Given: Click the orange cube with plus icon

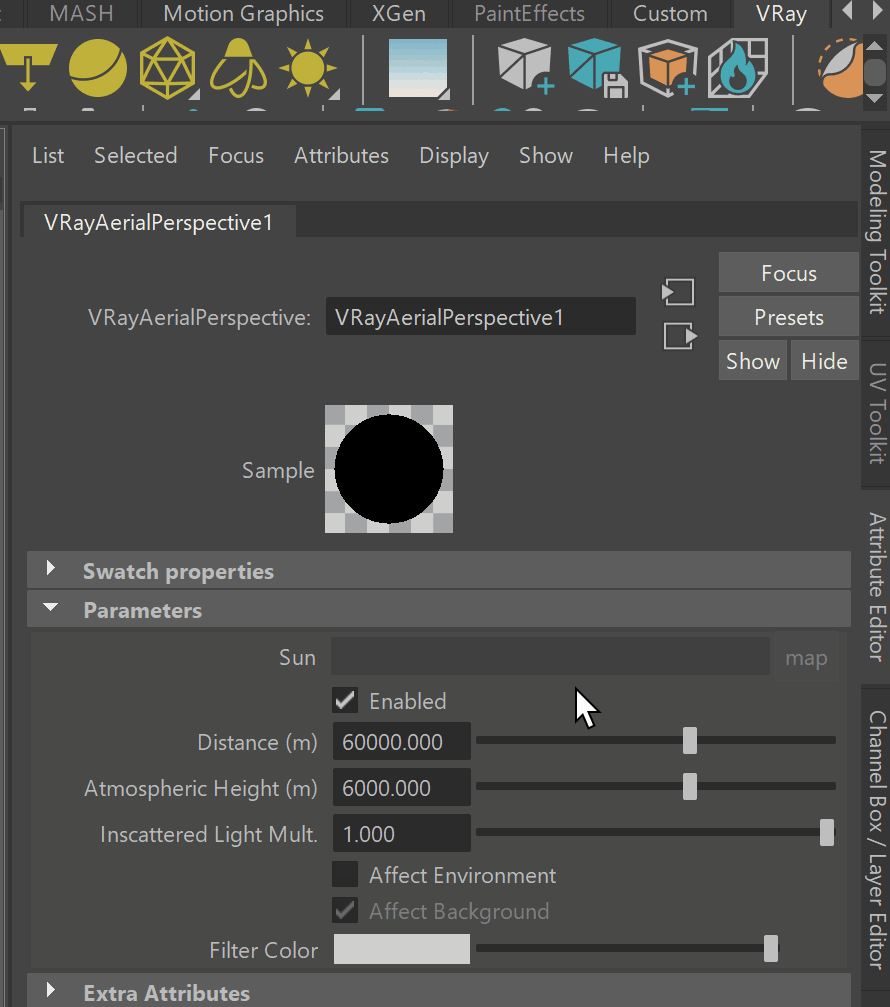Looking at the screenshot, I should (668, 67).
